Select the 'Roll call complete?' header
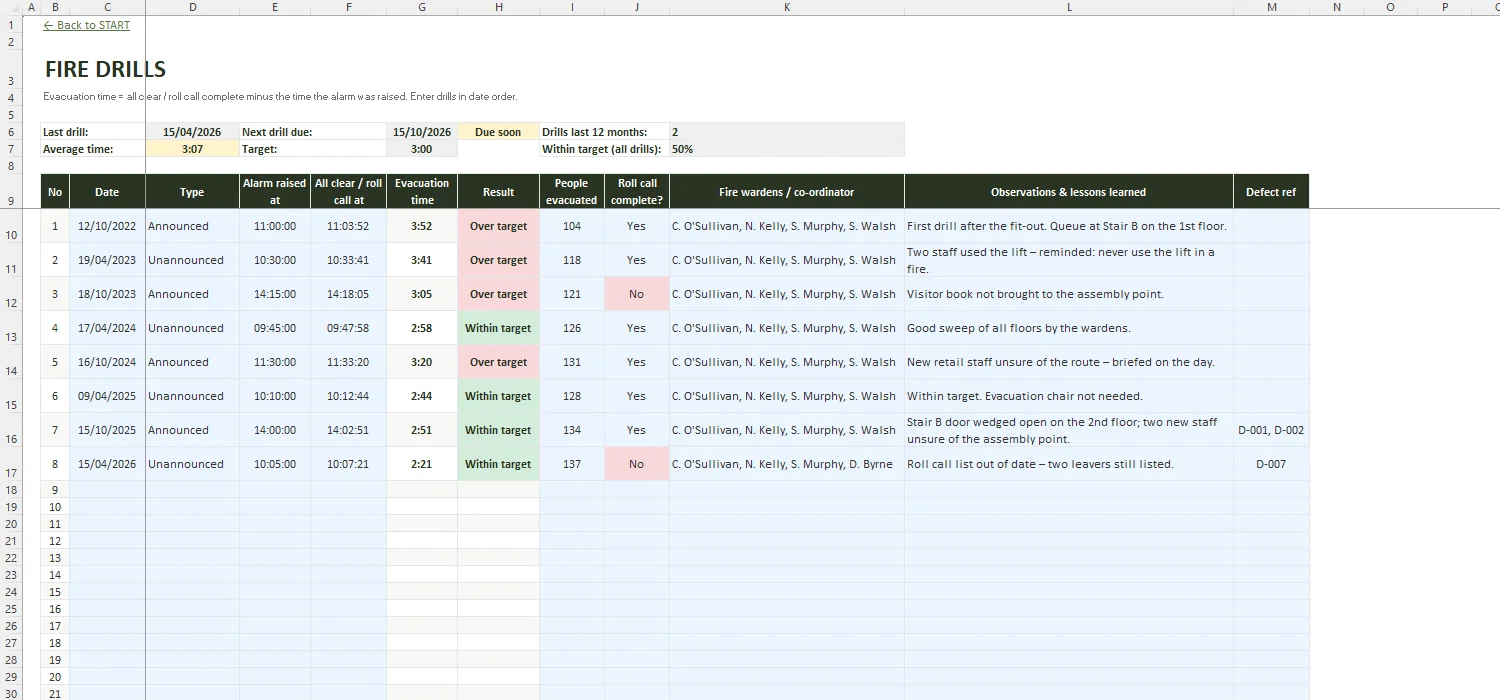This screenshot has height=700, width=1500. click(637, 192)
